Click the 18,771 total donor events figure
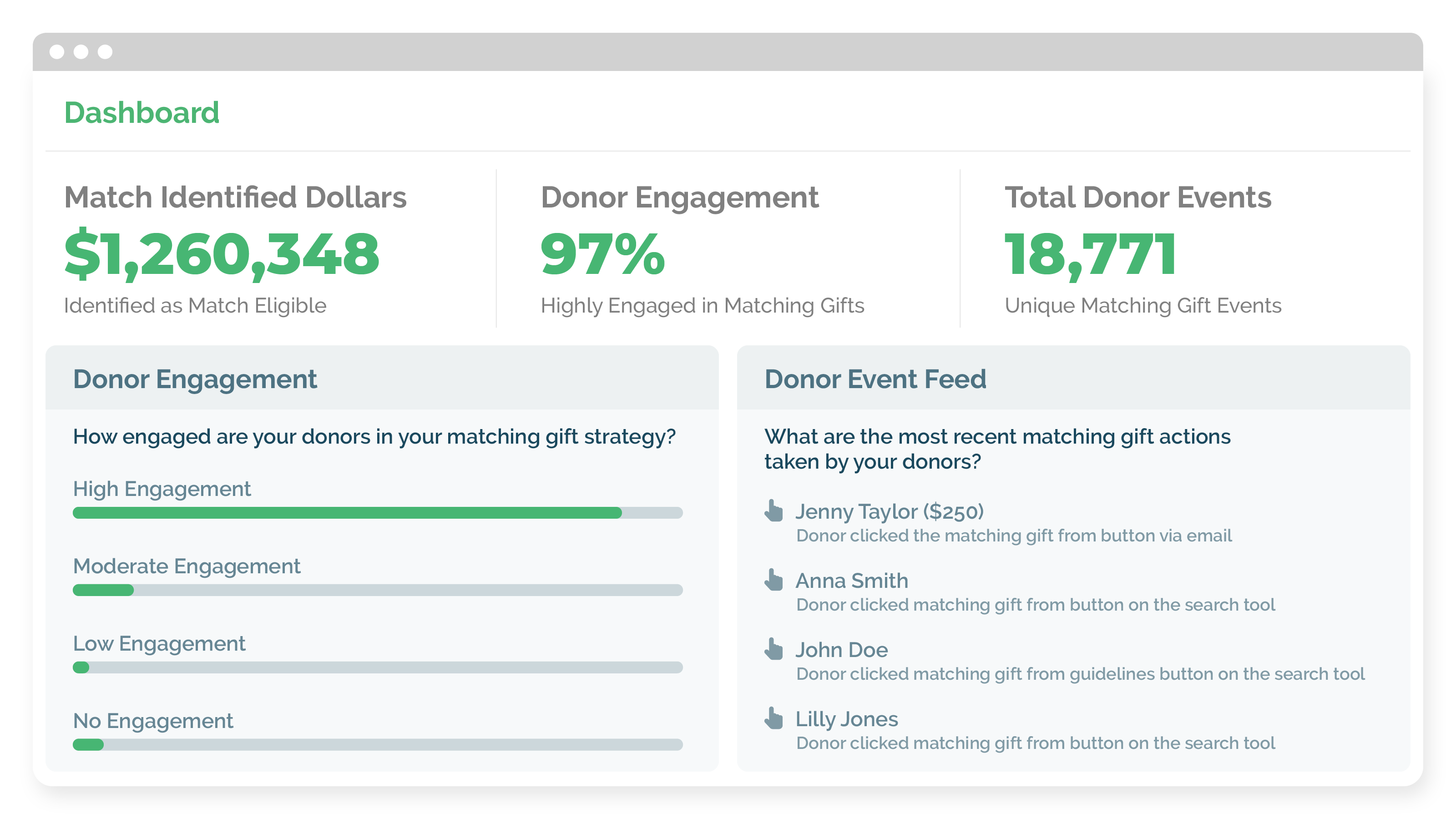This screenshot has height=819, width=1456. [1090, 254]
